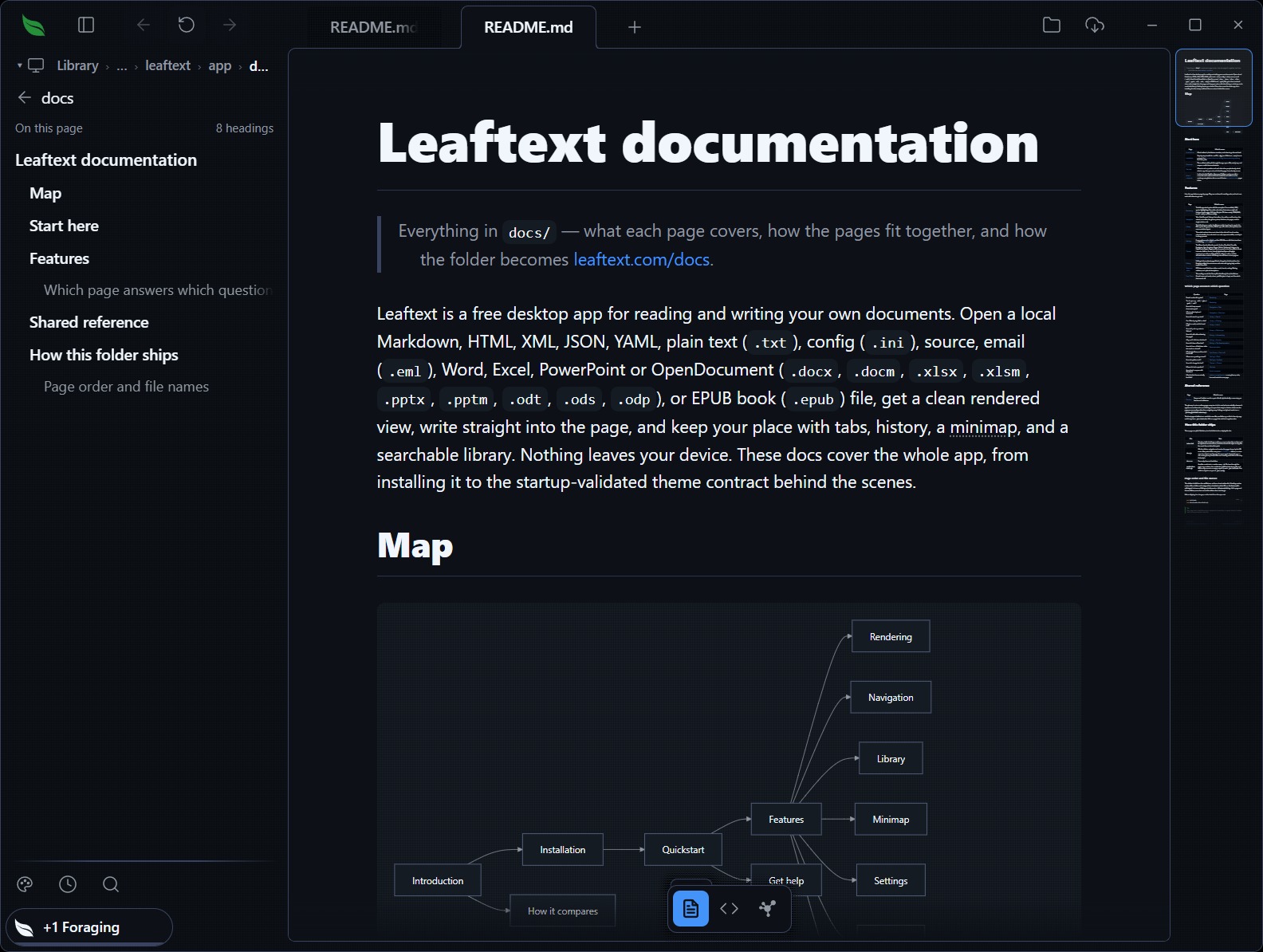Click the minimap link in the paragraph
Viewport: 1263px width, 952px height.
(x=983, y=427)
